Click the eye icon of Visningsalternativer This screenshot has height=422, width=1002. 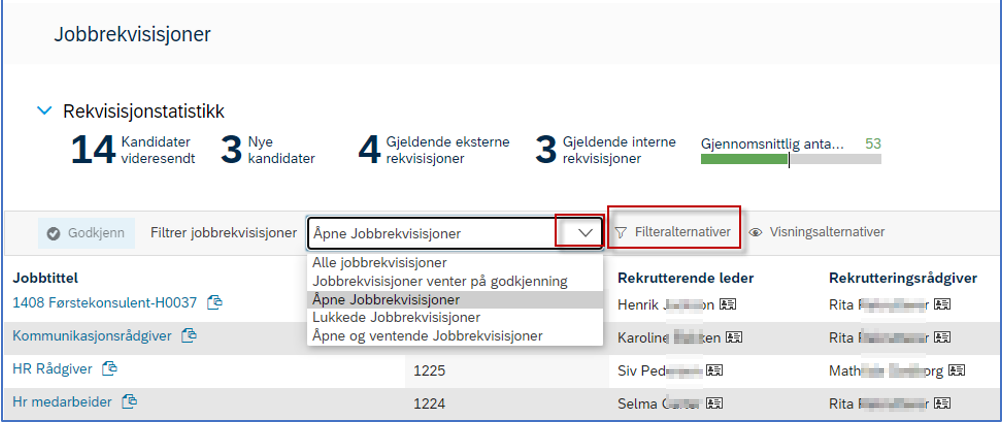756,233
